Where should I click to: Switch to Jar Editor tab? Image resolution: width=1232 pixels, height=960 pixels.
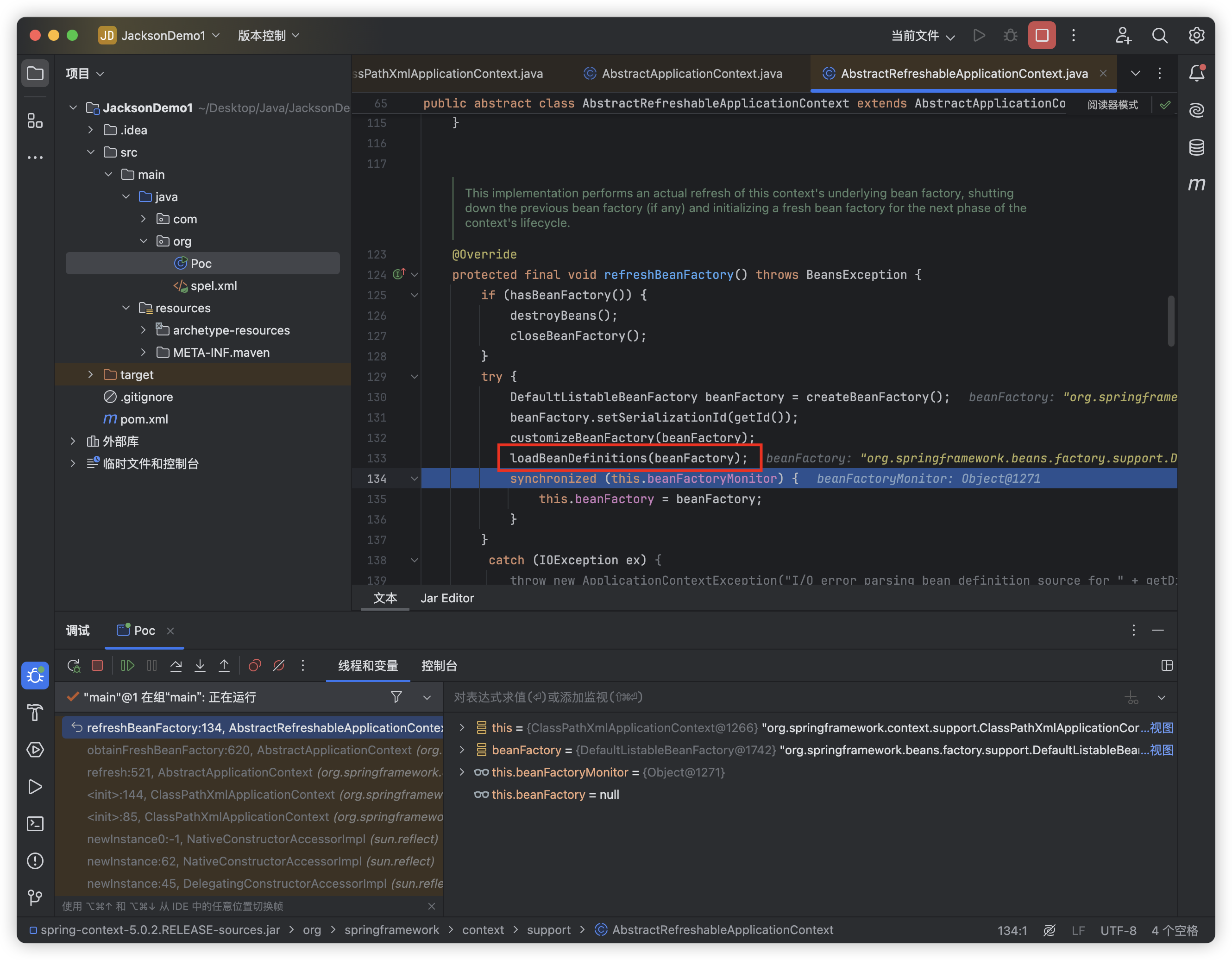(x=447, y=598)
